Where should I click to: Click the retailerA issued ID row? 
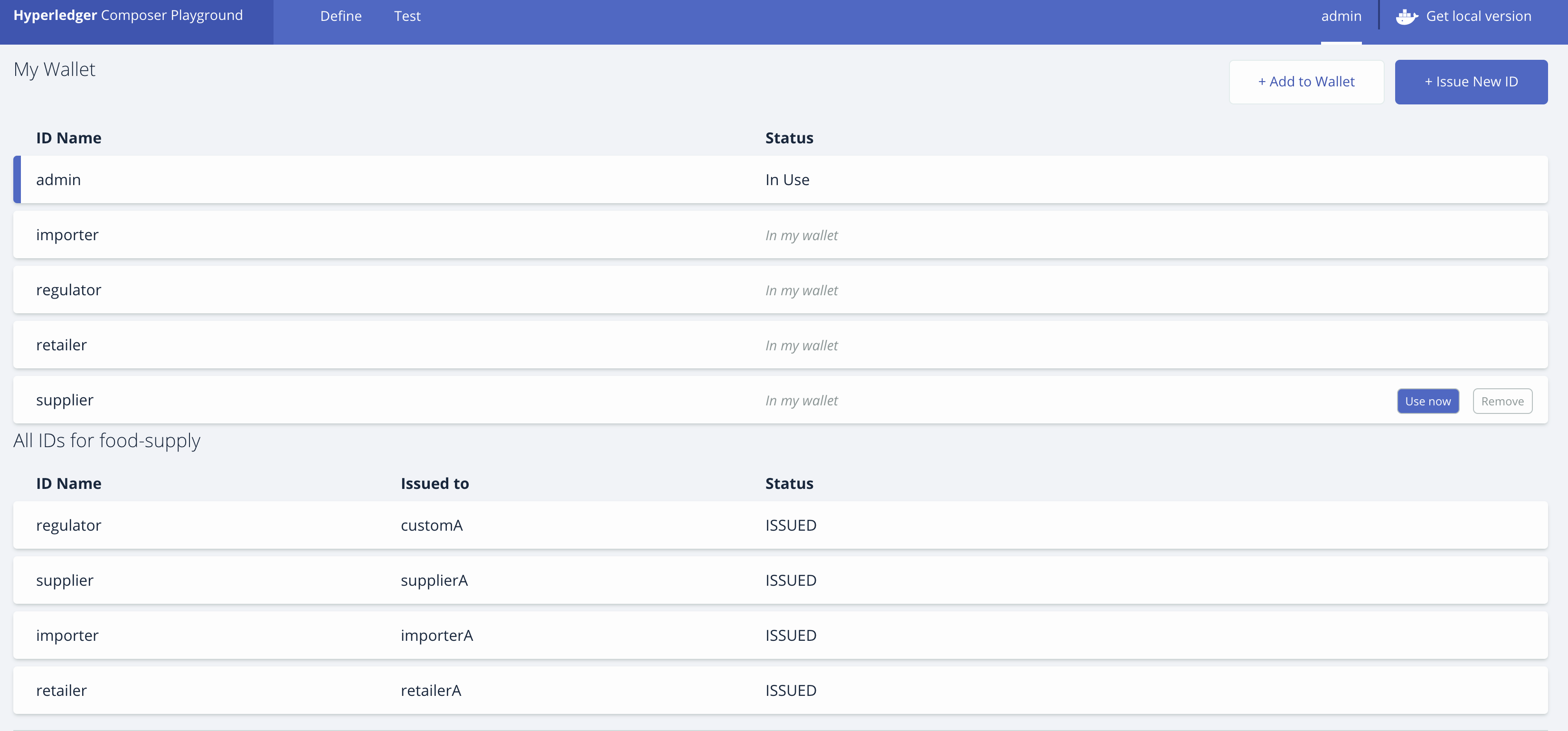[430, 691]
